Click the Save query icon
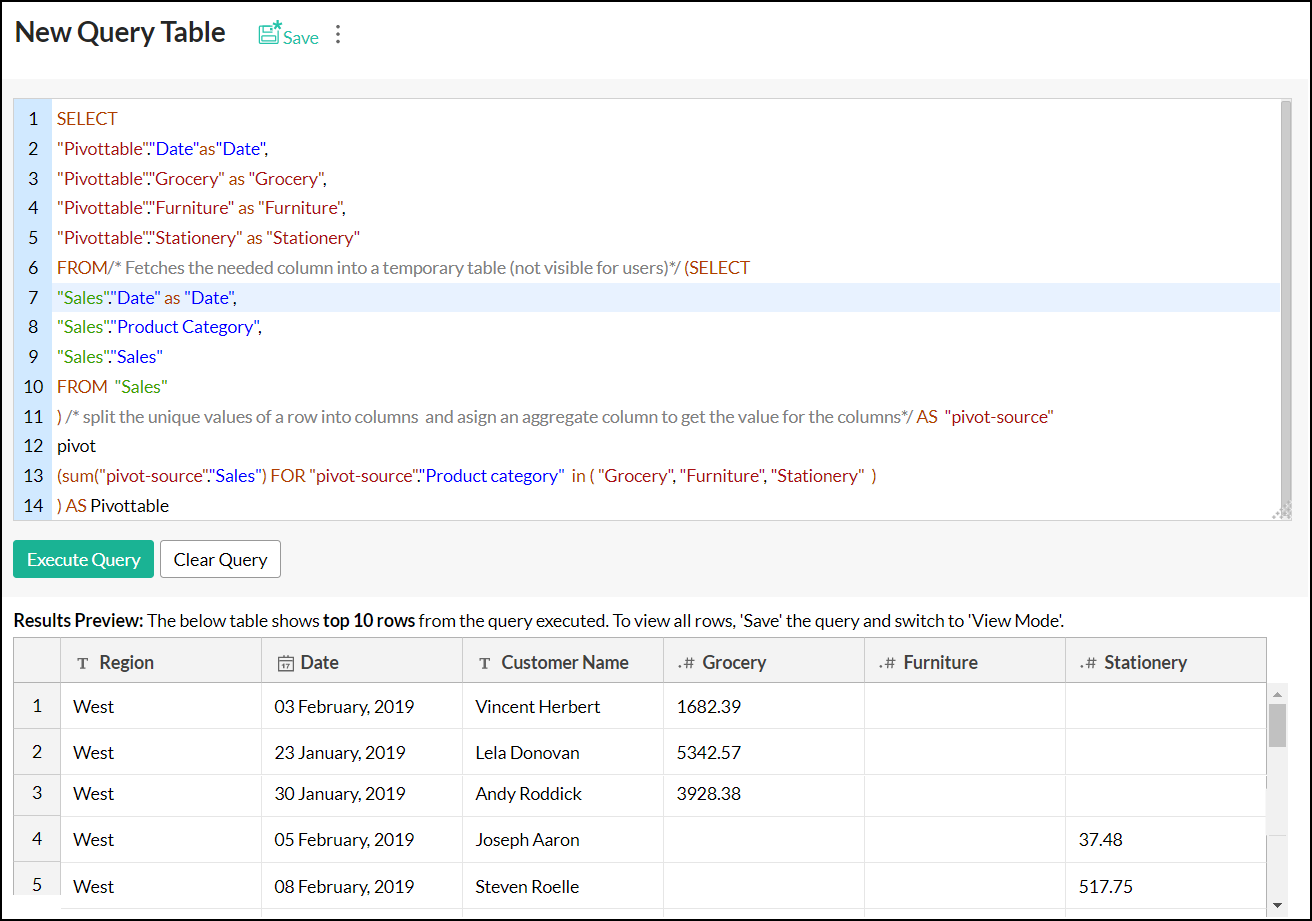The height and width of the screenshot is (921, 1312). 270,34
